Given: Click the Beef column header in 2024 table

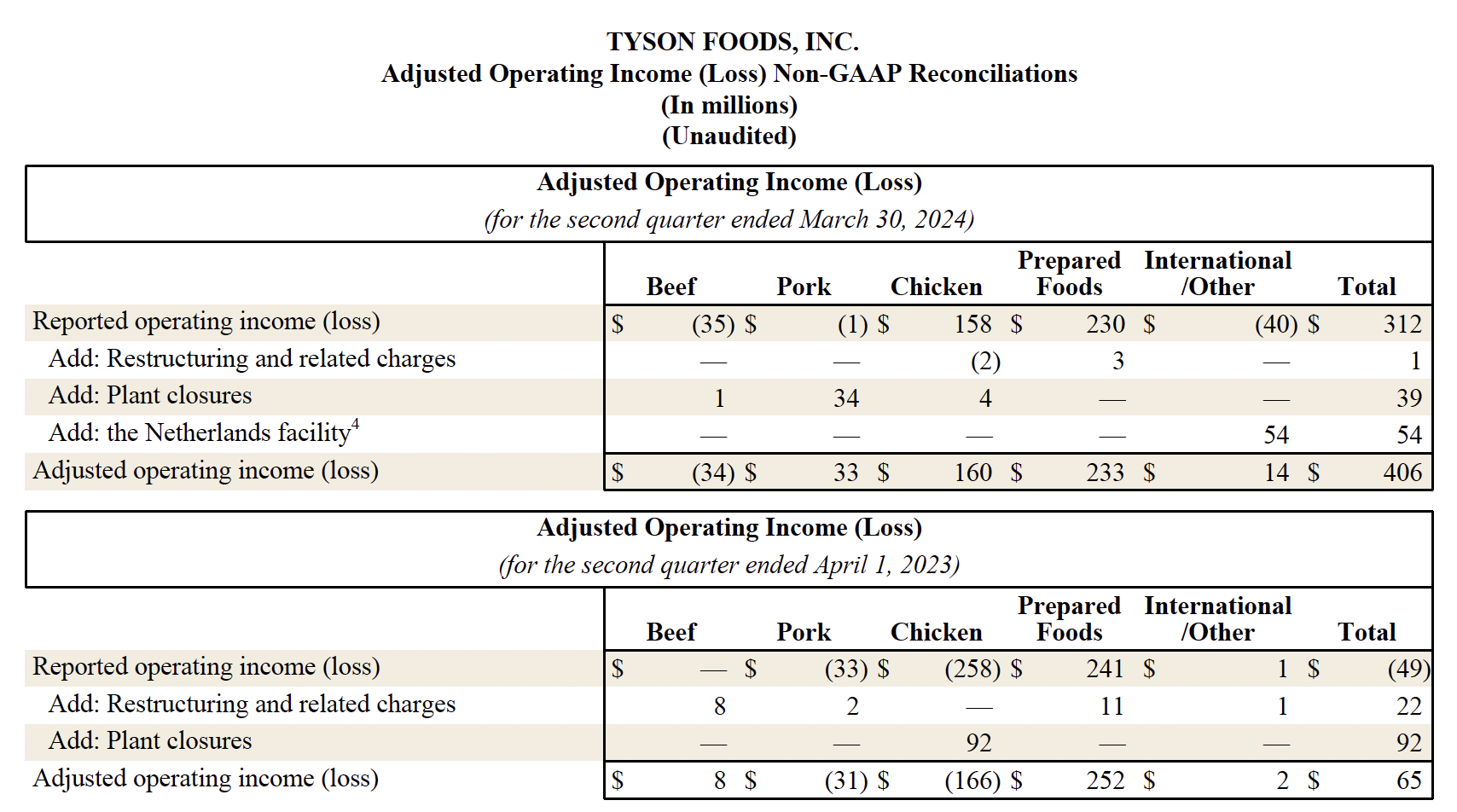Looking at the screenshot, I should pos(670,287).
